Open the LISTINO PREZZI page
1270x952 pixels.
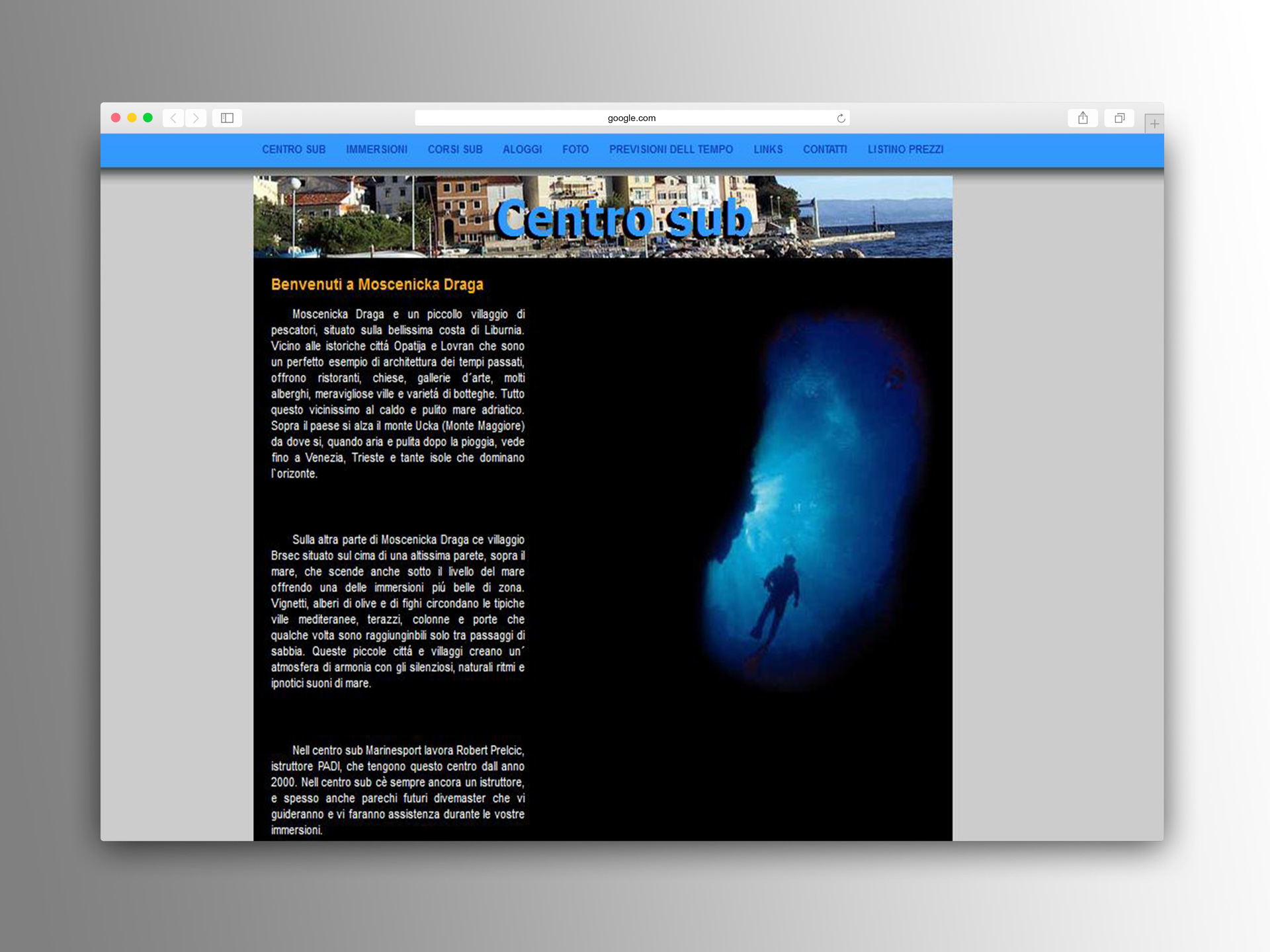tap(905, 149)
